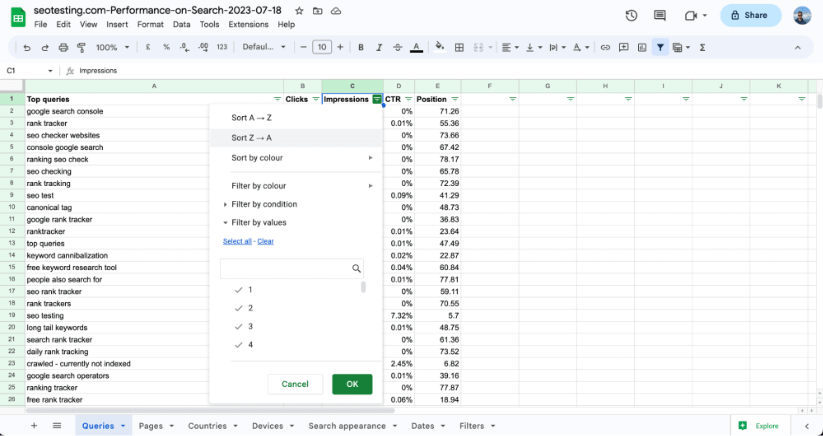Viewport: 823px width, 436px height.
Task: Click the undo icon in toolbar
Action: [27, 48]
